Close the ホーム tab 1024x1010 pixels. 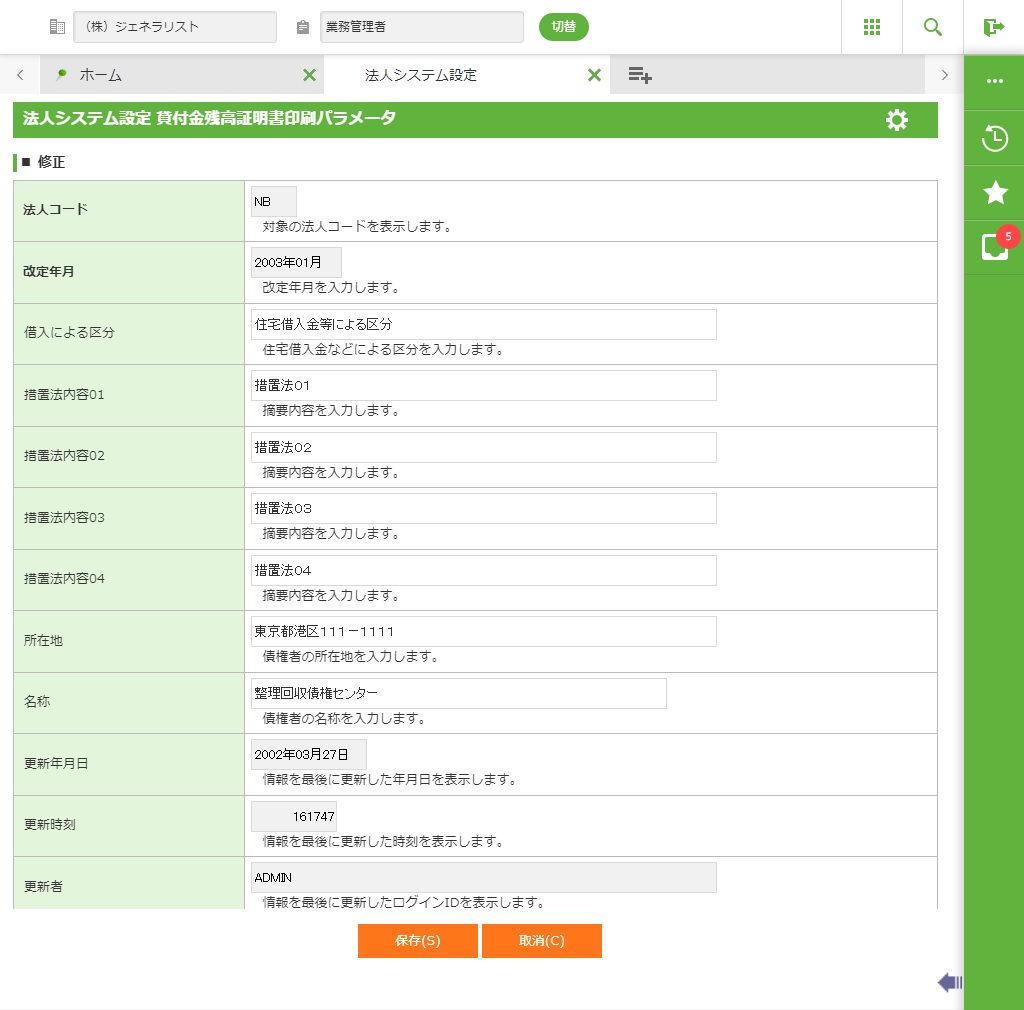(x=309, y=75)
